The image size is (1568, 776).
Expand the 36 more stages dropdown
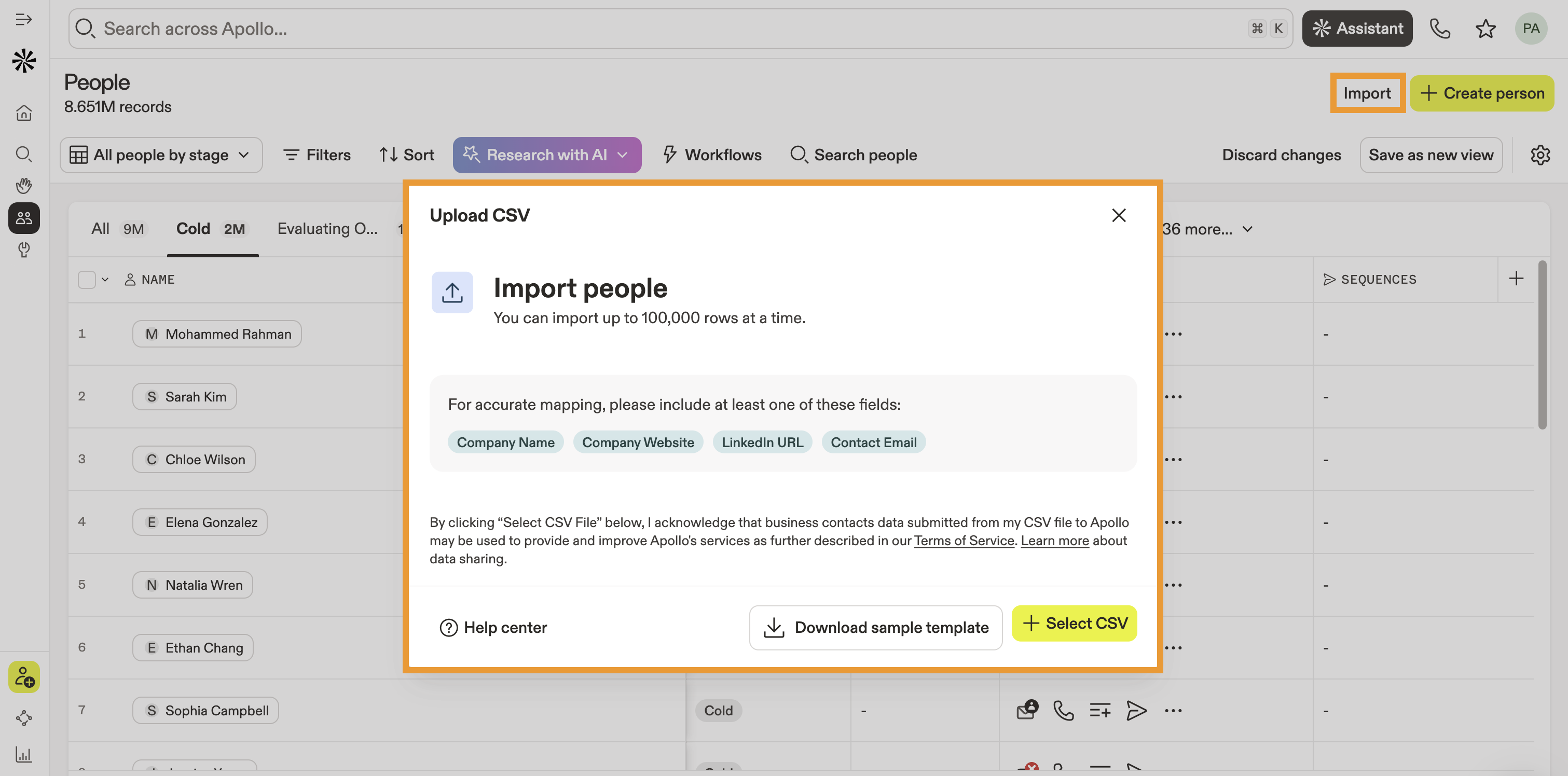1208,229
